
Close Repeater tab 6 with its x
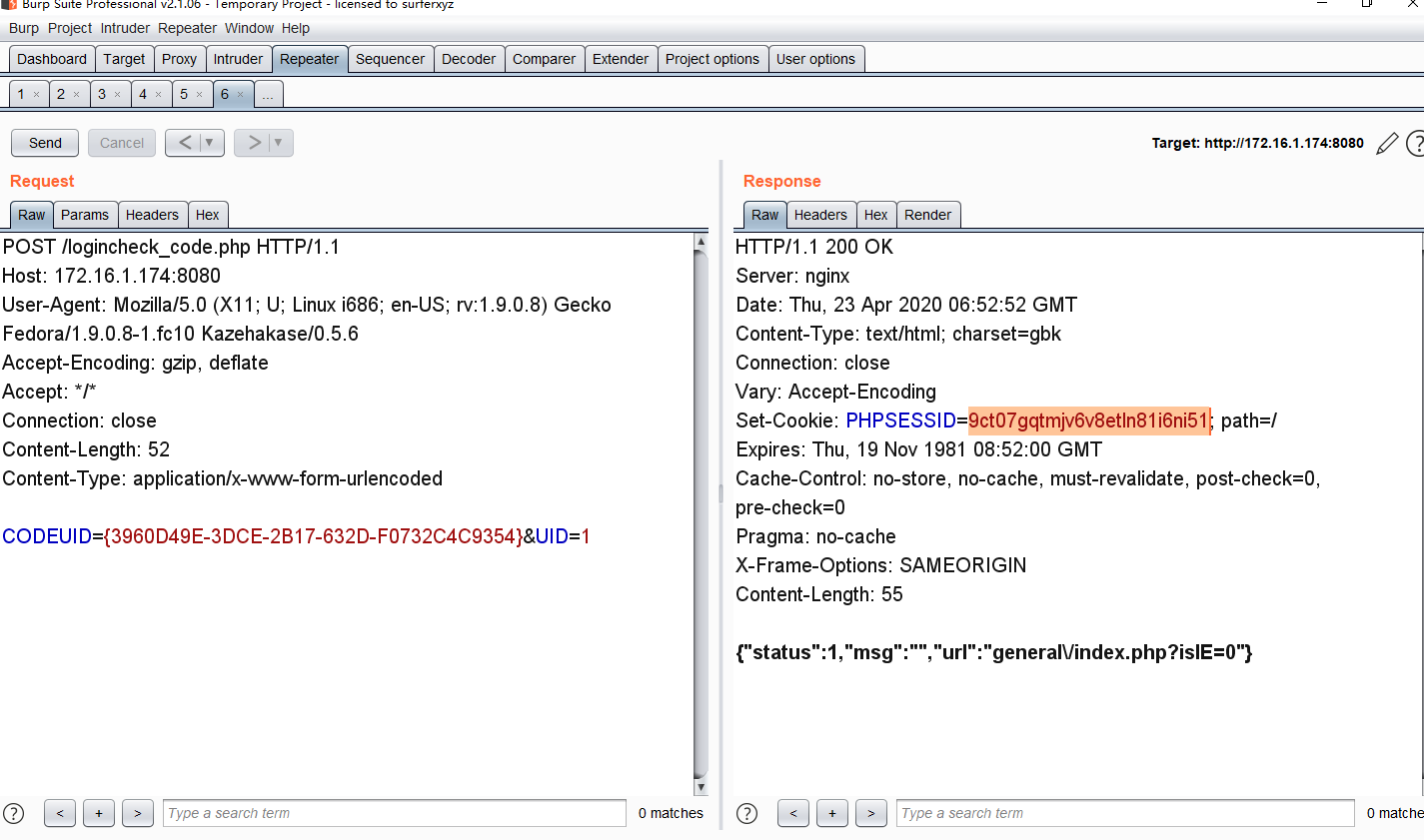240,95
